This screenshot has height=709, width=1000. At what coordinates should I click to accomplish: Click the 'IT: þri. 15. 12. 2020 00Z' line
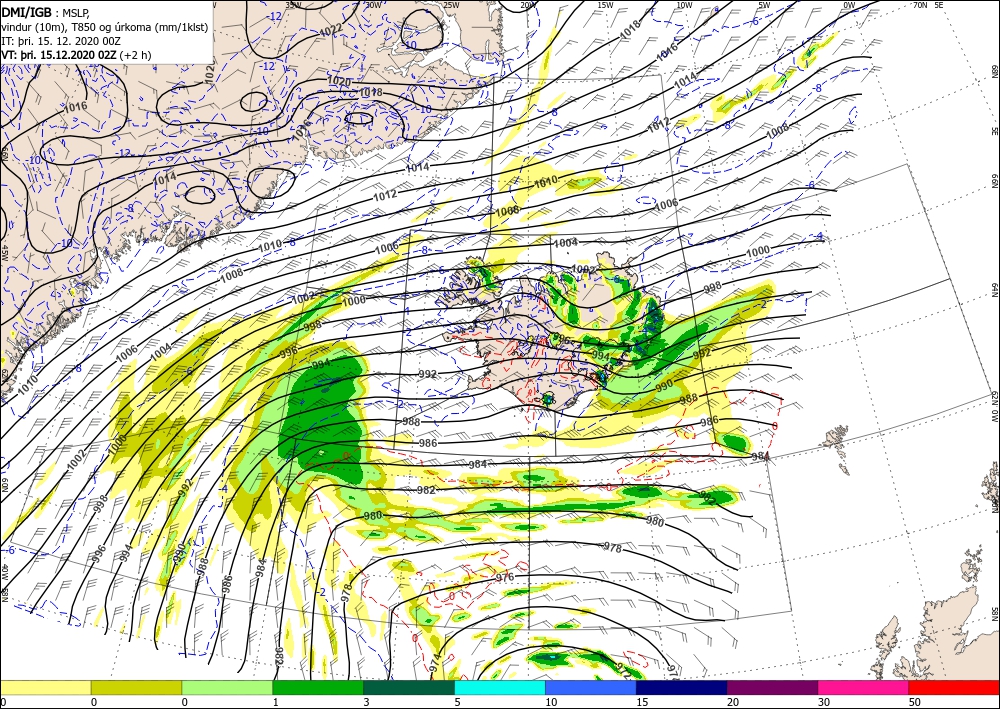(x=61, y=41)
